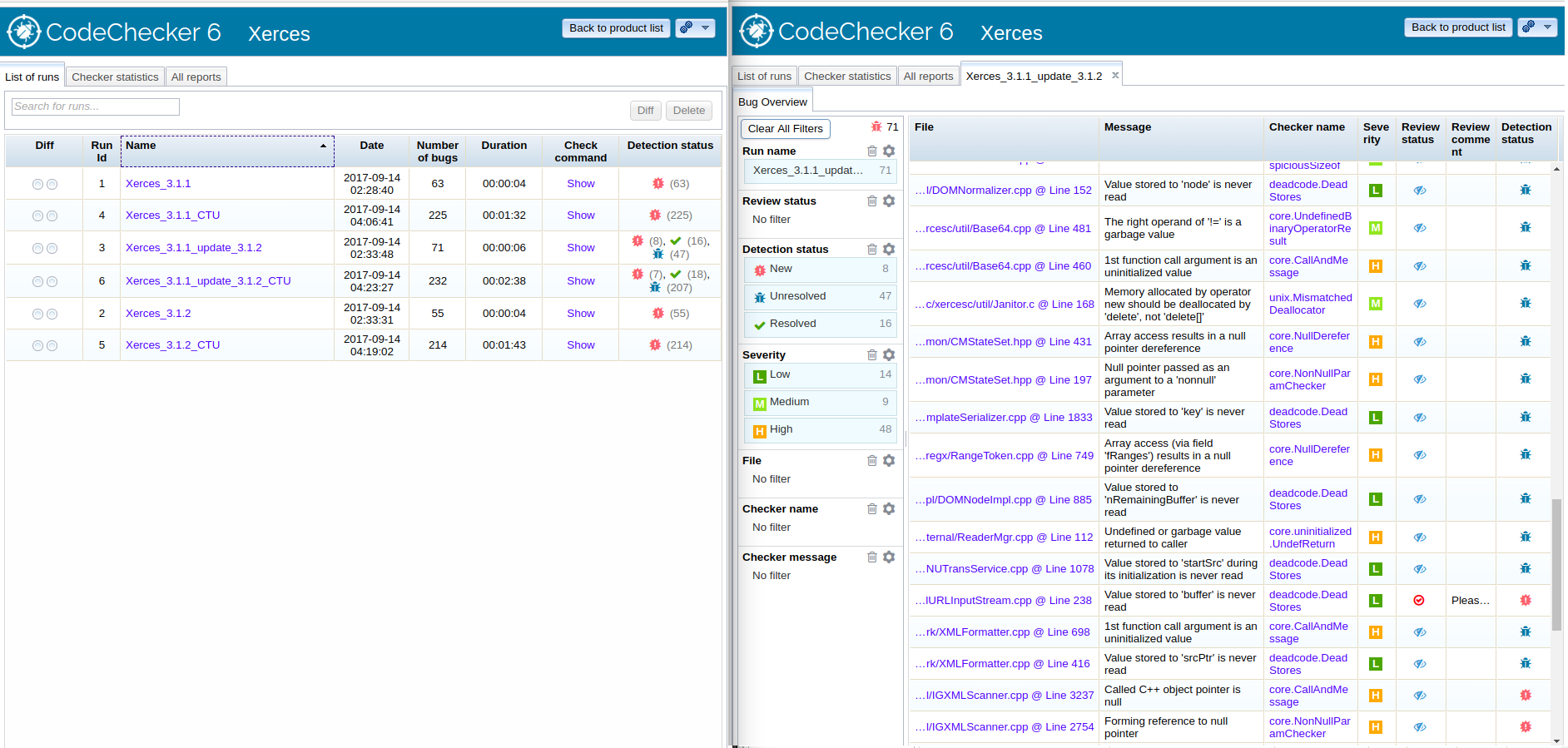This screenshot has height=748, width=1568.
Task: Click the trash icon next to Review status
Action: (871, 201)
